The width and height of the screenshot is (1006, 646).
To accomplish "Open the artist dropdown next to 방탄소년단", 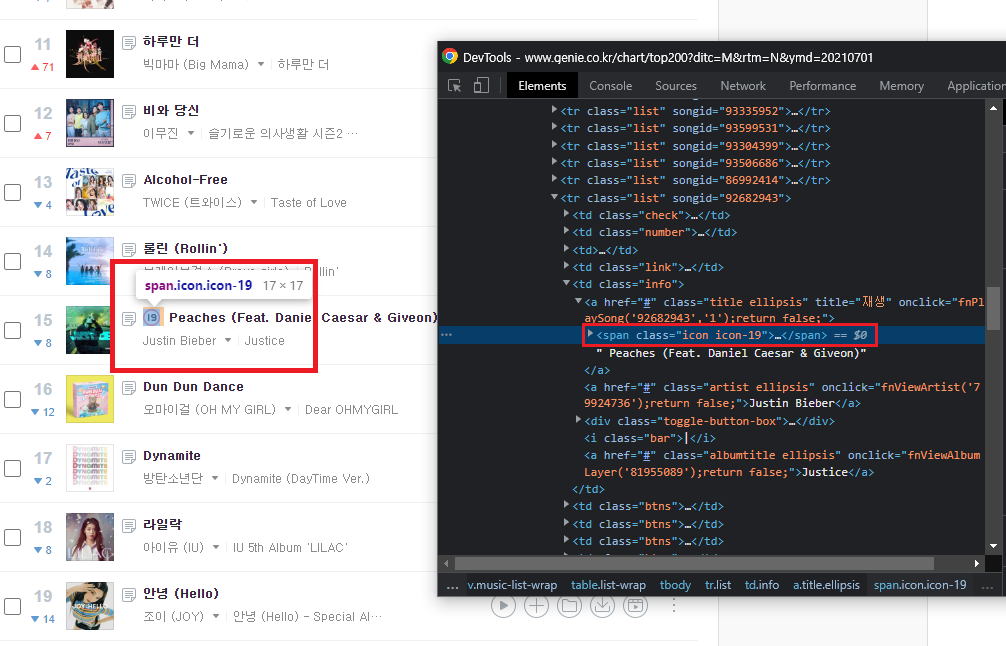I will coord(215,478).
